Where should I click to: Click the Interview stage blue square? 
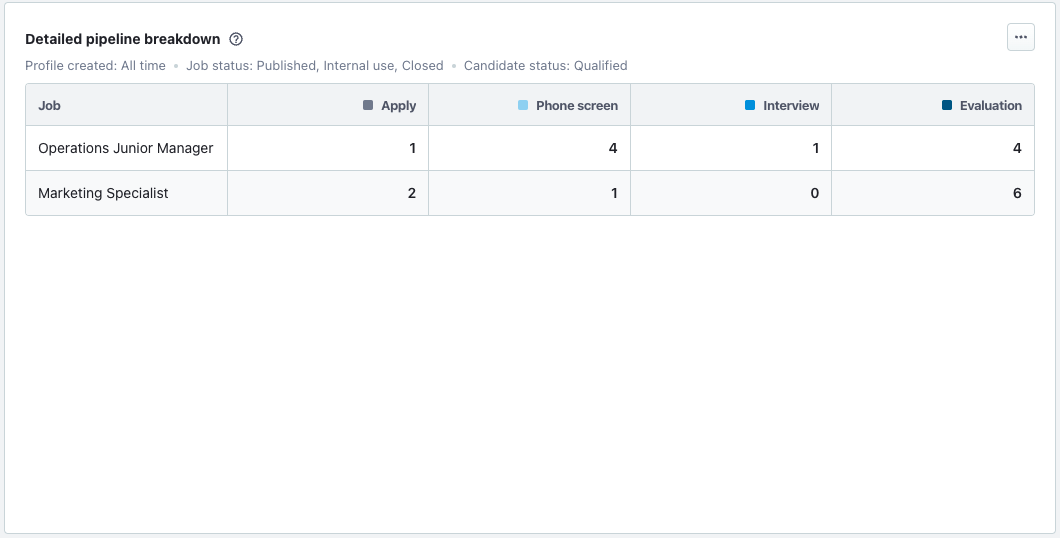click(x=750, y=105)
